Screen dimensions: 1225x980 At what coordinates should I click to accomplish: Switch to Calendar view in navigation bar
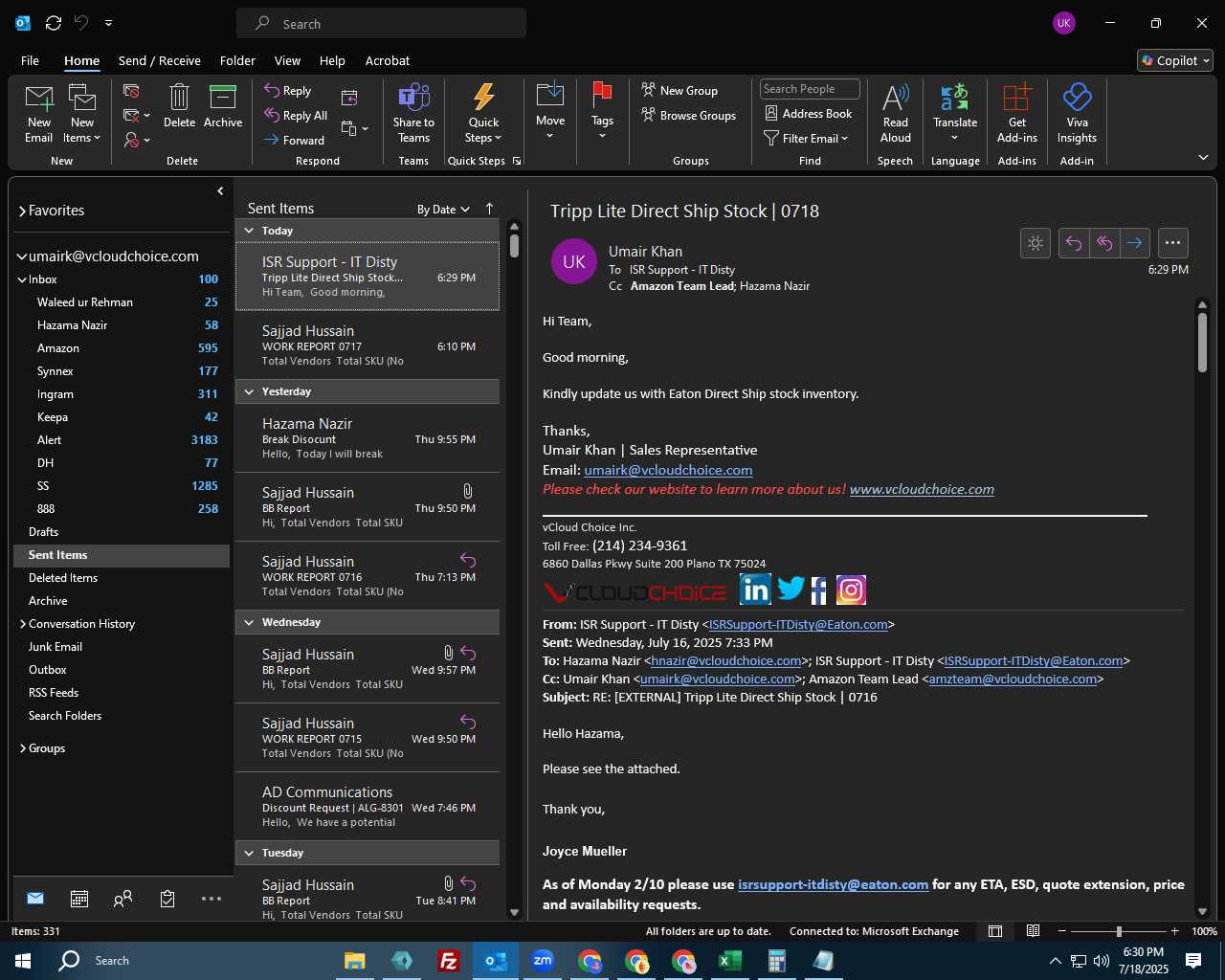[79, 899]
